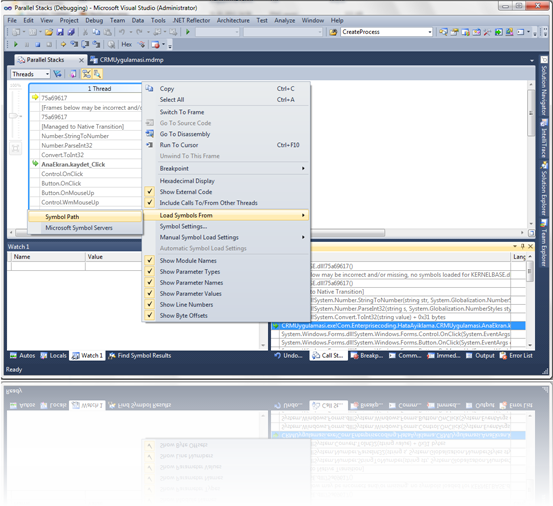Switch to the Locals tab
553x506 pixels.
tap(54, 355)
